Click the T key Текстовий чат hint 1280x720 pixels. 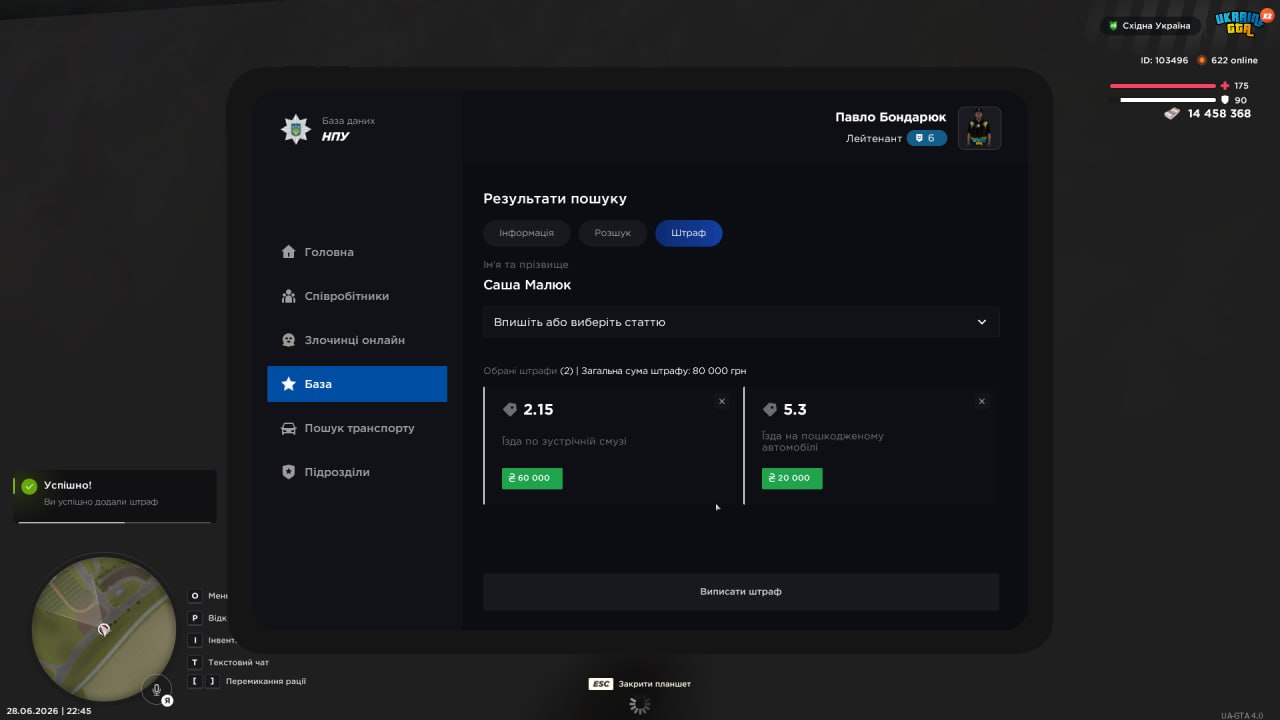195,662
